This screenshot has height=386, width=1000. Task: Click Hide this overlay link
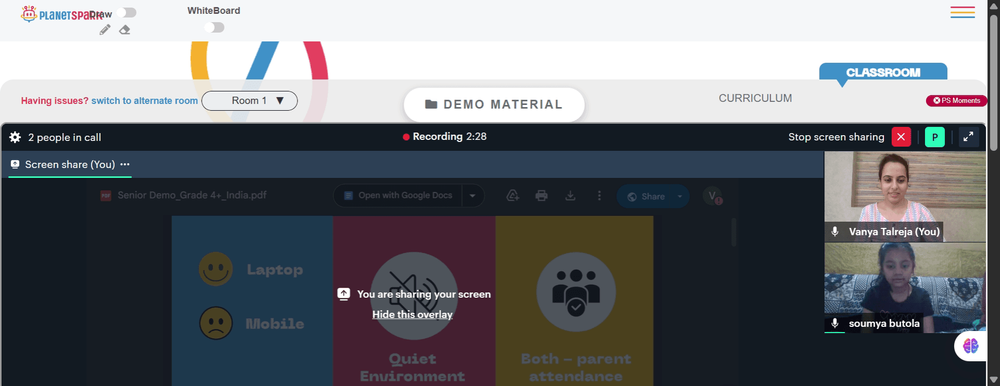pos(413,315)
